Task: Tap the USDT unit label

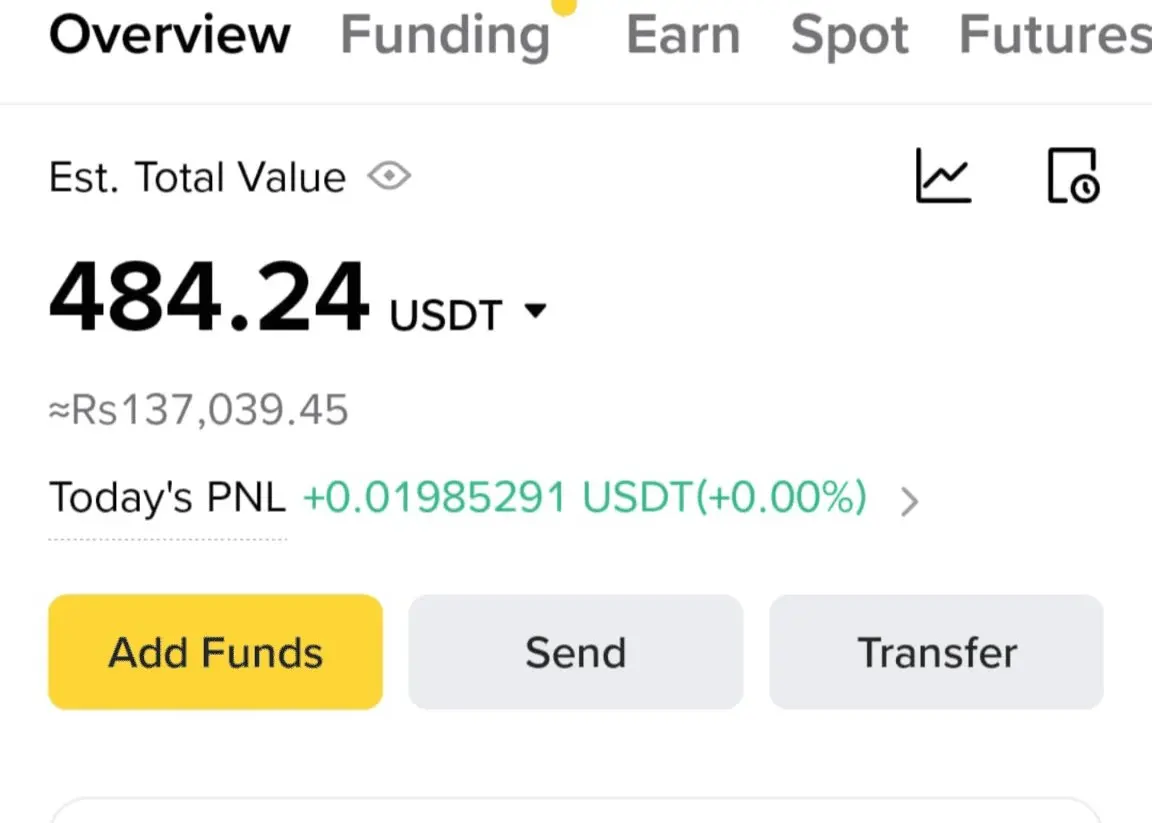Action: click(445, 316)
